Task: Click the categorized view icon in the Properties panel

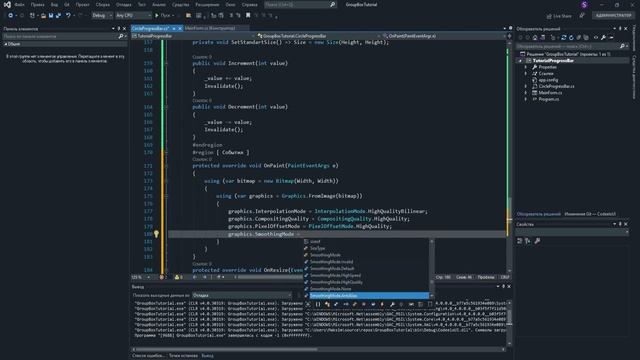Action: 520,241
